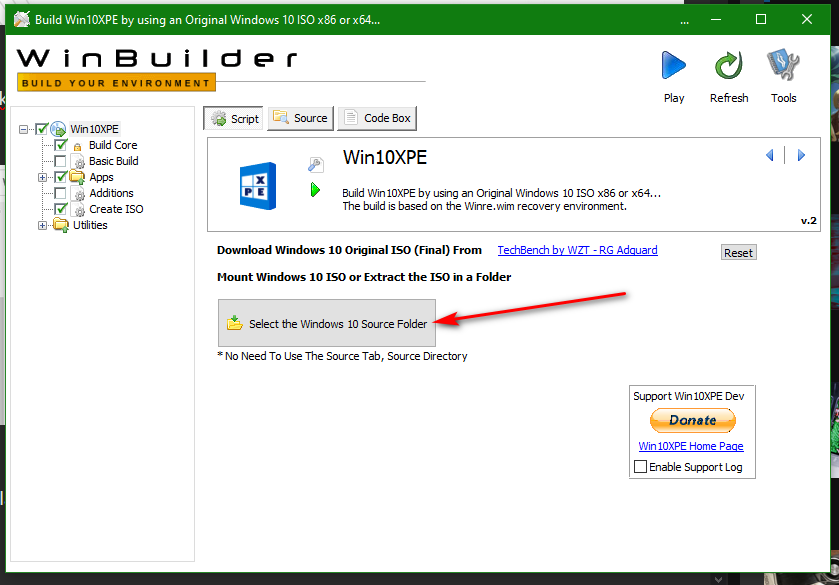Select Apps tree item

[x=101, y=177]
